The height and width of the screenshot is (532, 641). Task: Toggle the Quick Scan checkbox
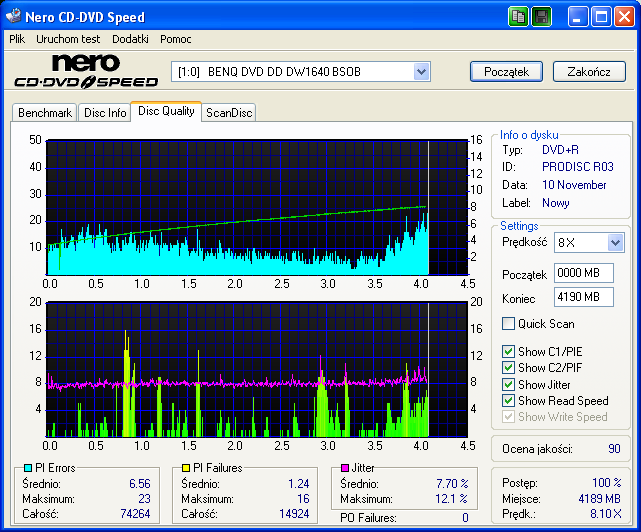point(508,323)
